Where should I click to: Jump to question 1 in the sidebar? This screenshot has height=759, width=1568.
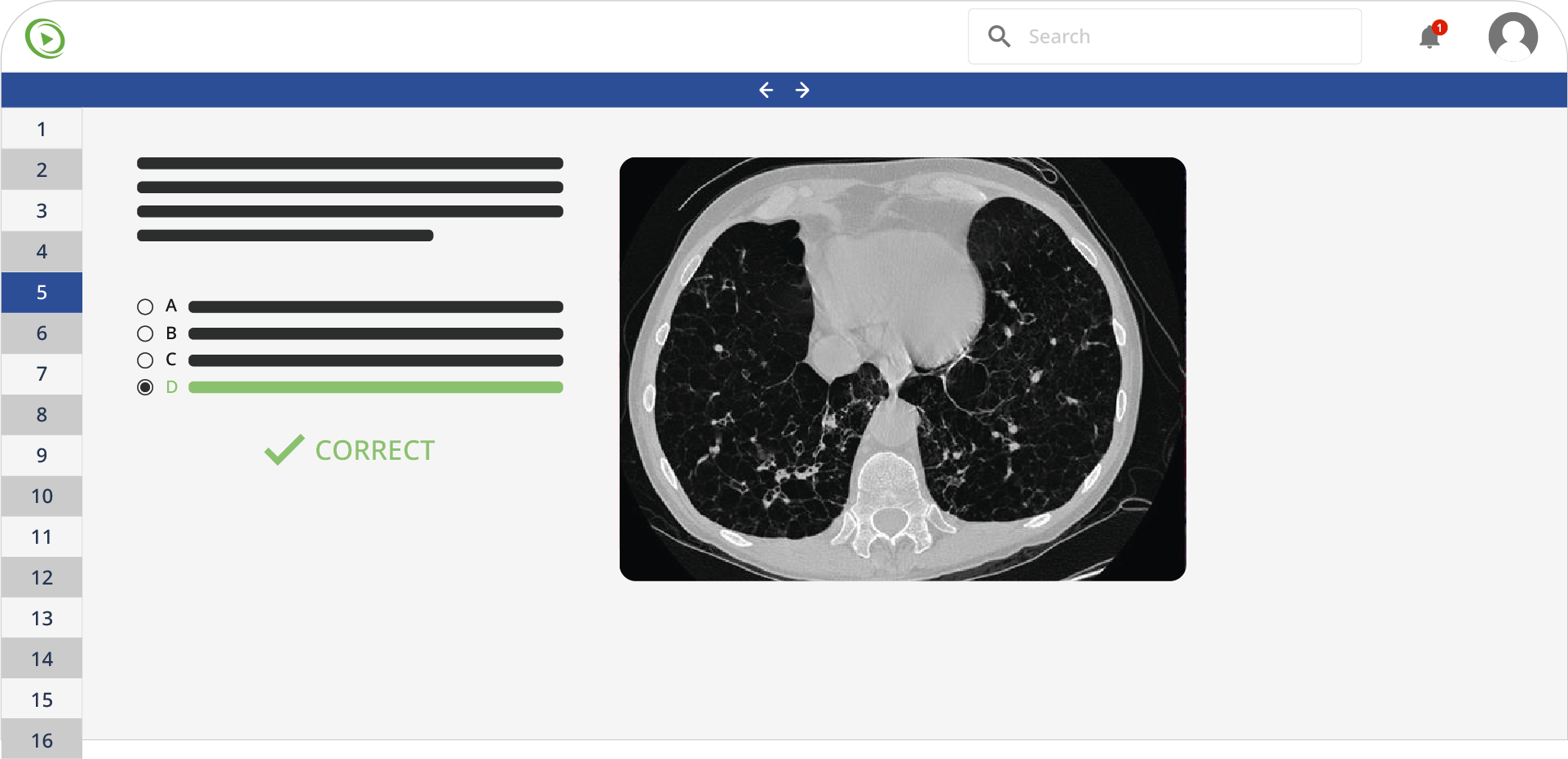tap(41, 129)
